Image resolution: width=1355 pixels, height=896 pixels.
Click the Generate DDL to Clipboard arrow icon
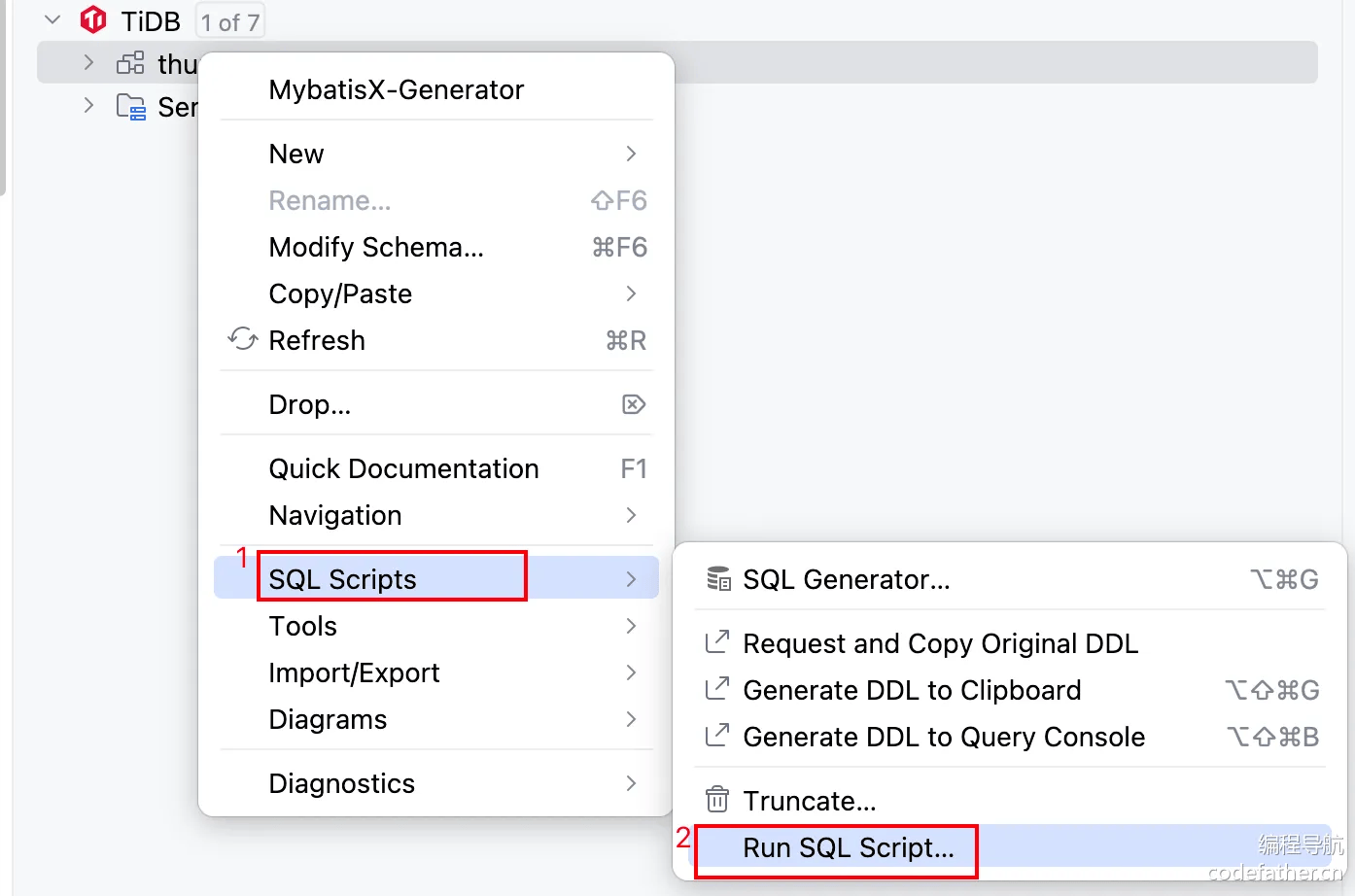pos(717,689)
